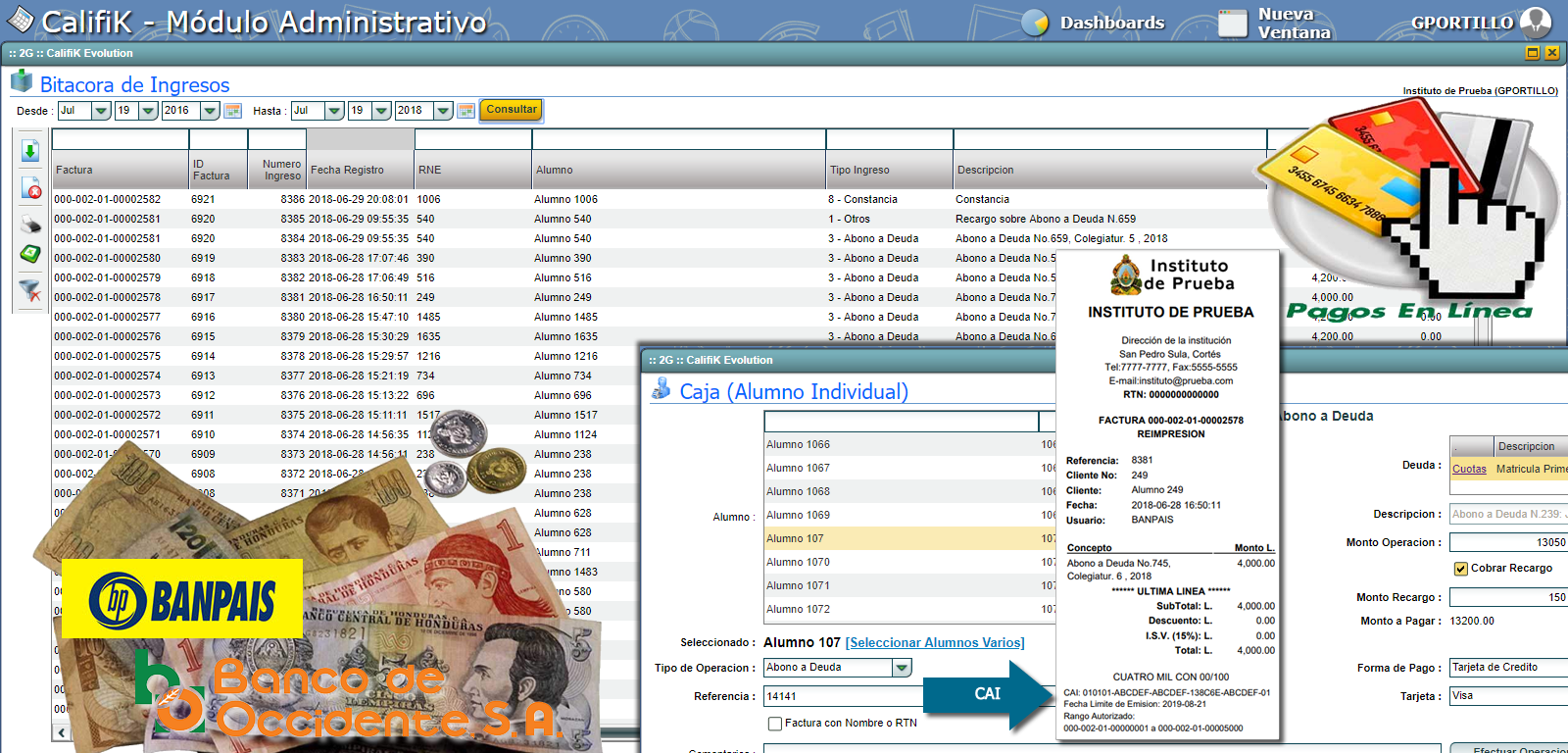Click the Caja Descripcion field Abono a Deuda
Viewport: 1568px width, 753px height.
point(1508,514)
